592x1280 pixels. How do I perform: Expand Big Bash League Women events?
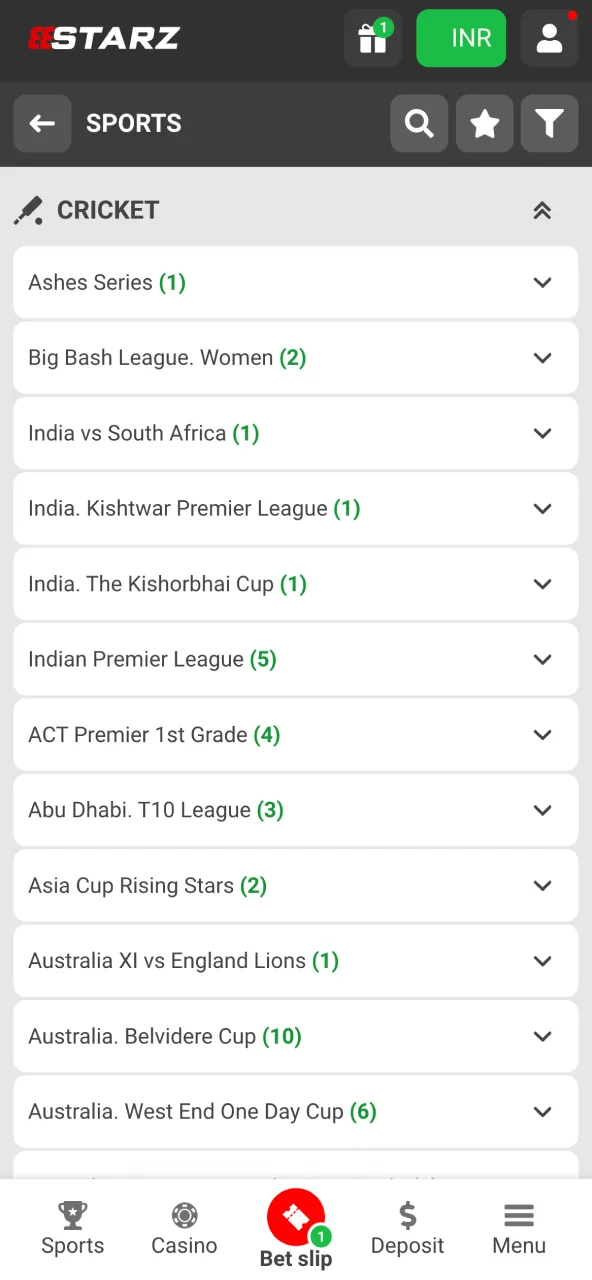pyautogui.click(x=296, y=357)
